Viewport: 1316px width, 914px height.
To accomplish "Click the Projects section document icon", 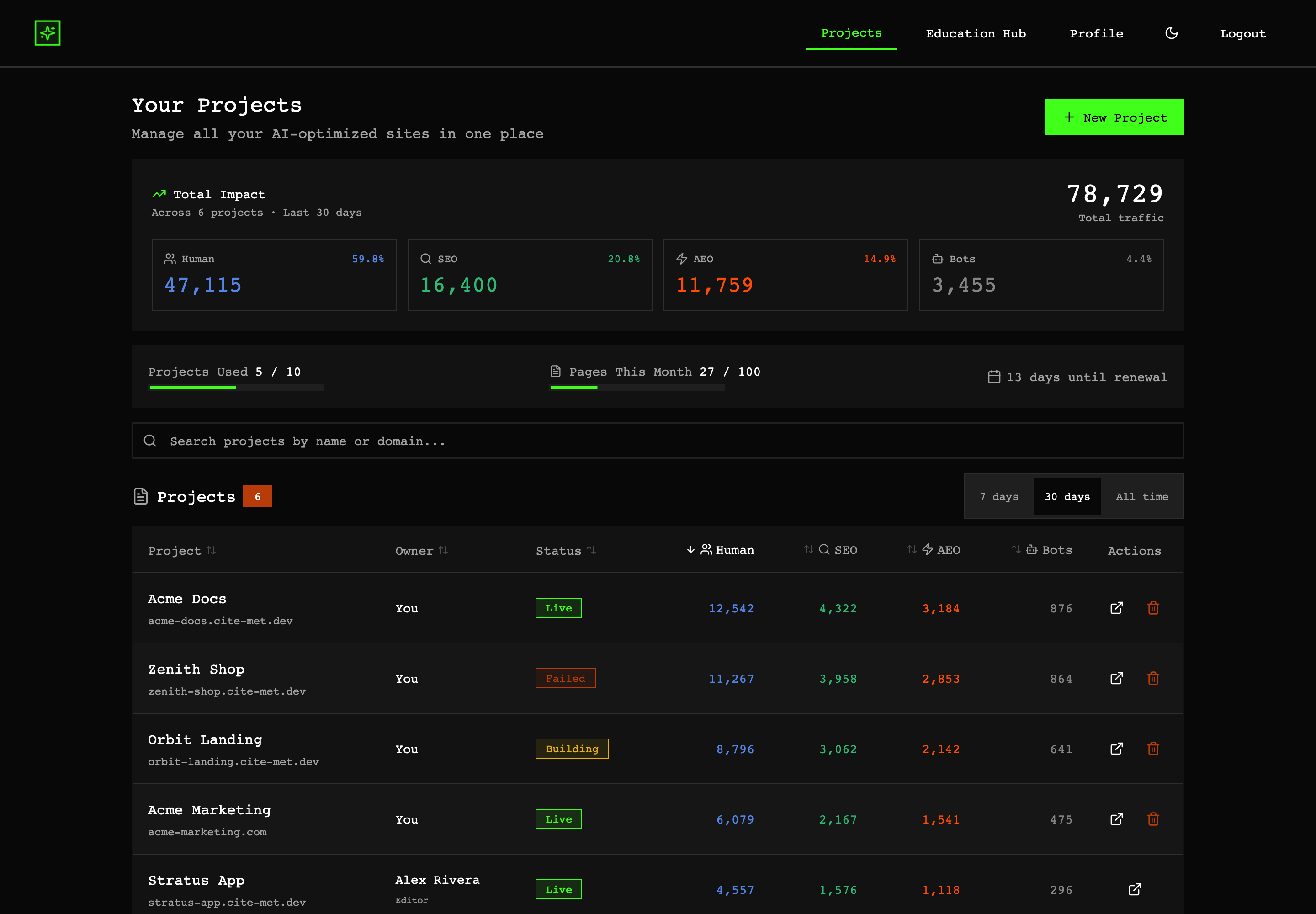I will (140, 496).
